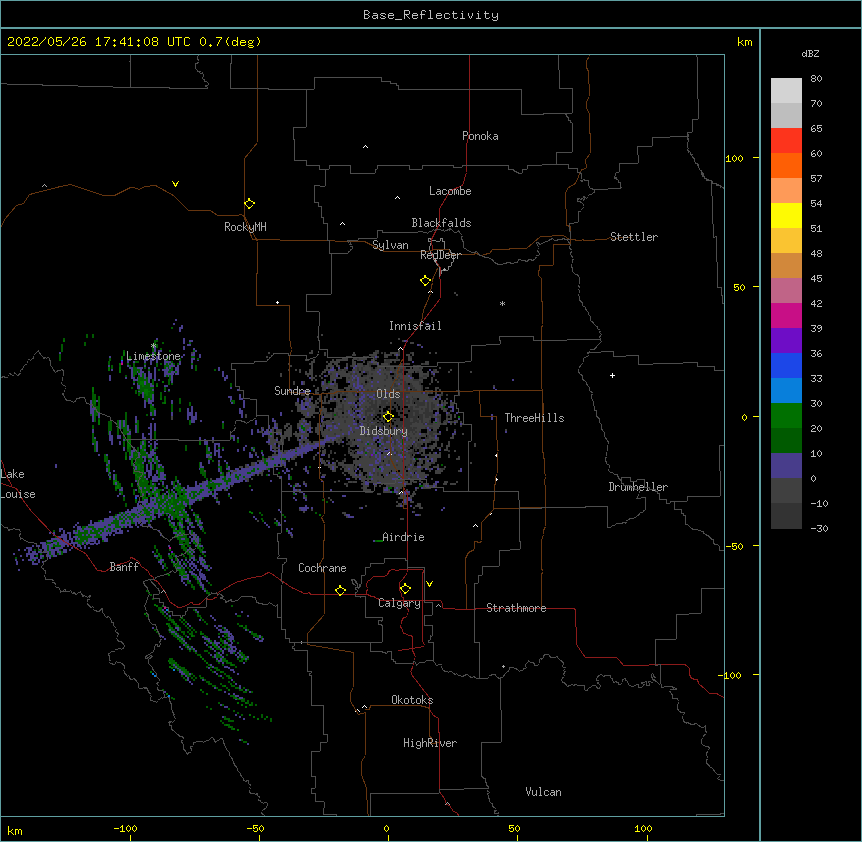Click the yellow radar site marker near Olds
This screenshot has width=862, height=842.
point(388,416)
